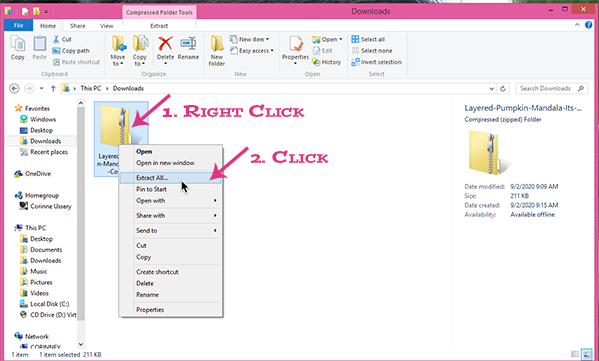Switch to the Share ribbon tab

78,26
